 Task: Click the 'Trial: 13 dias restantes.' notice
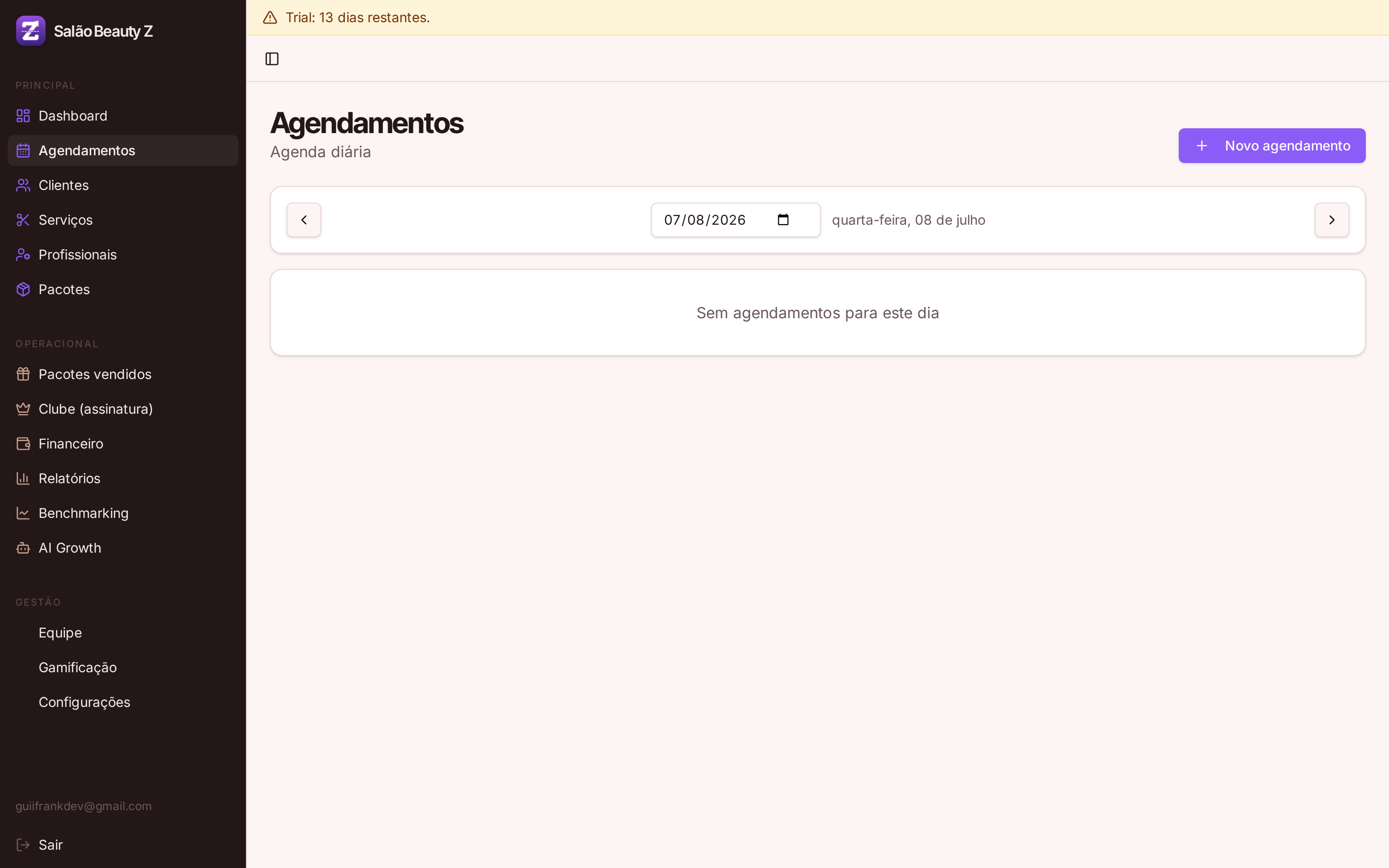click(357, 18)
